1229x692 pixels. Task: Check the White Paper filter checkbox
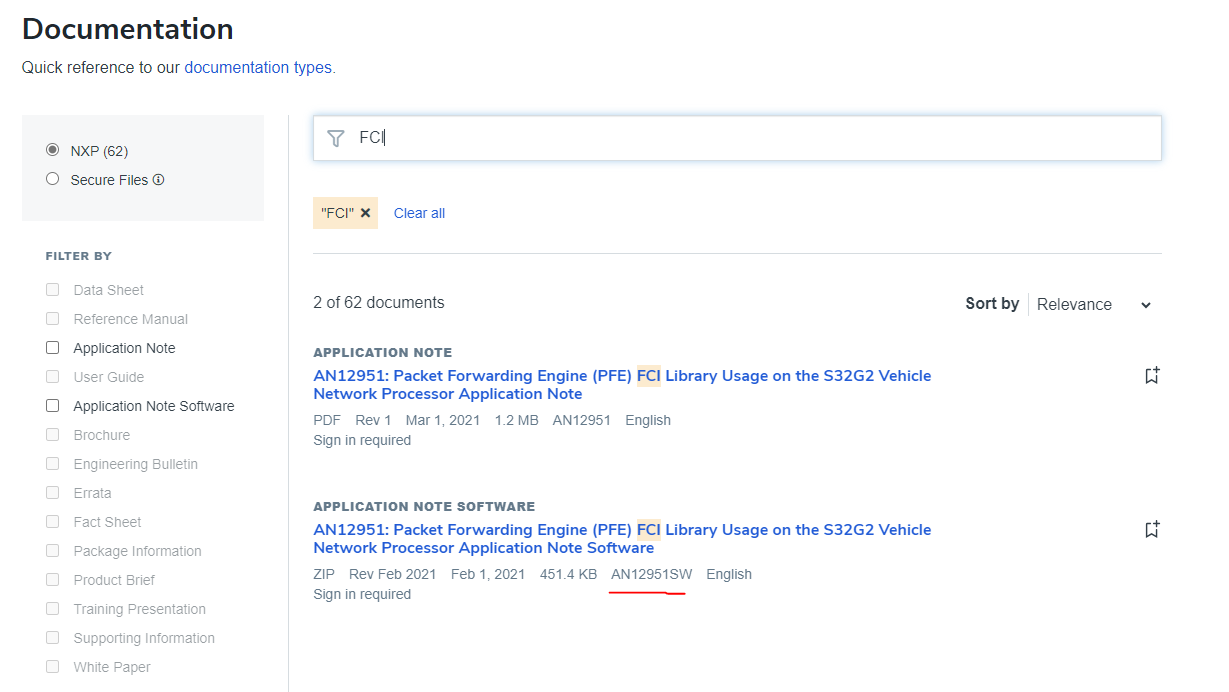tap(53, 667)
